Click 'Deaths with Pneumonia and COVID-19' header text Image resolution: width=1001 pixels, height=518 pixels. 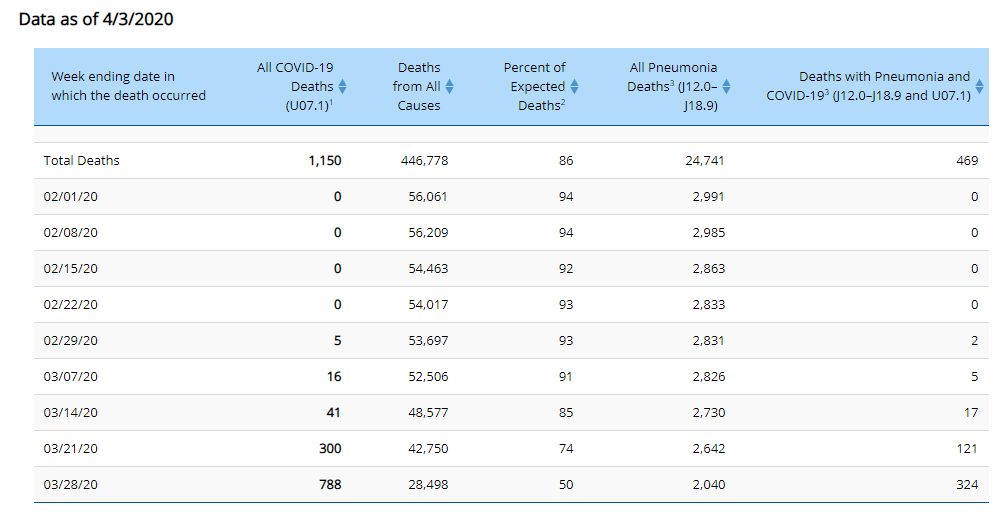coord(868,86)
